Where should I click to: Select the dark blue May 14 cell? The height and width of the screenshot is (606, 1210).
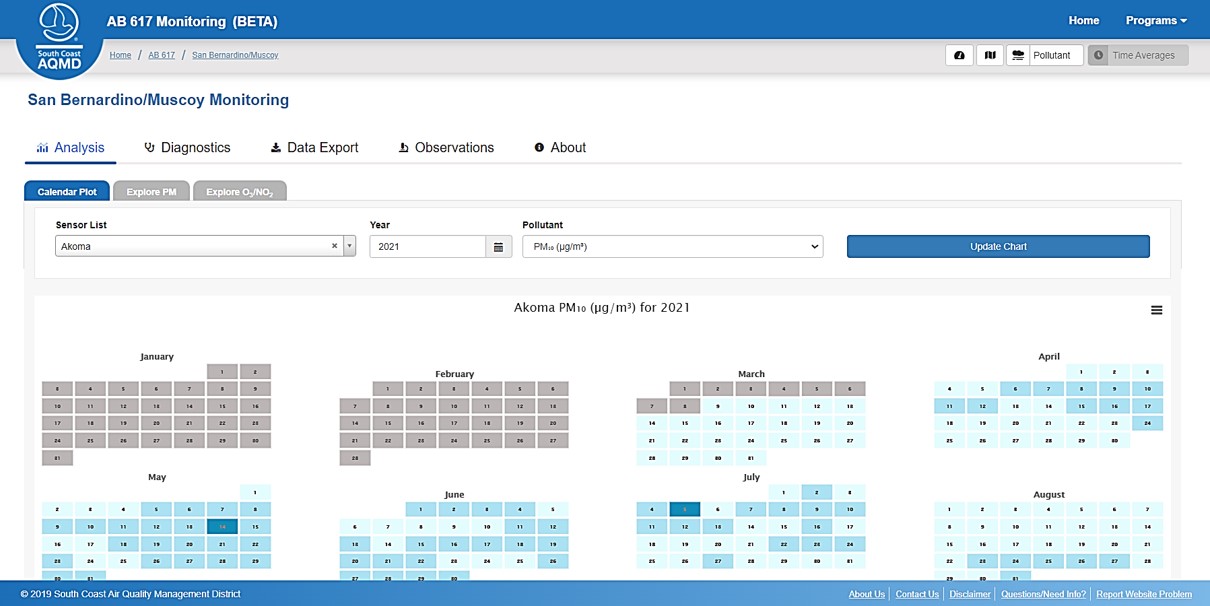coord(222,526)
